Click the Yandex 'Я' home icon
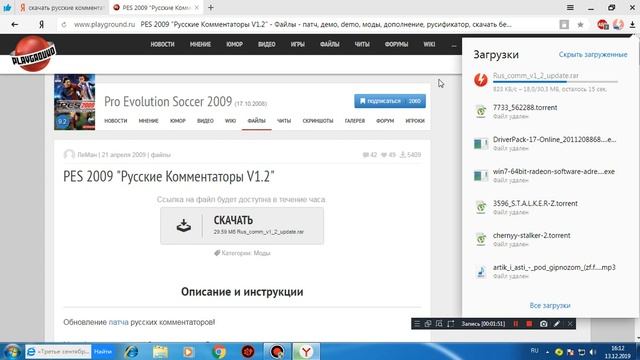Viewport: 640px width, 360px height. pyautogui.click(x=41, y=24)
